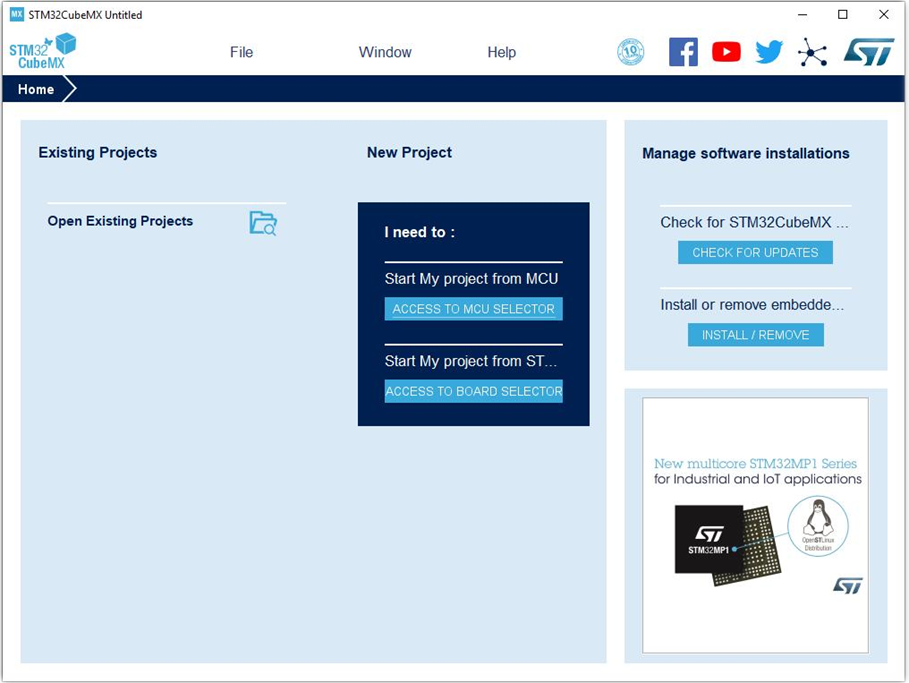909x683 pixels.
Task: Click the 'New Project' heading
Action: coord(409,152)
